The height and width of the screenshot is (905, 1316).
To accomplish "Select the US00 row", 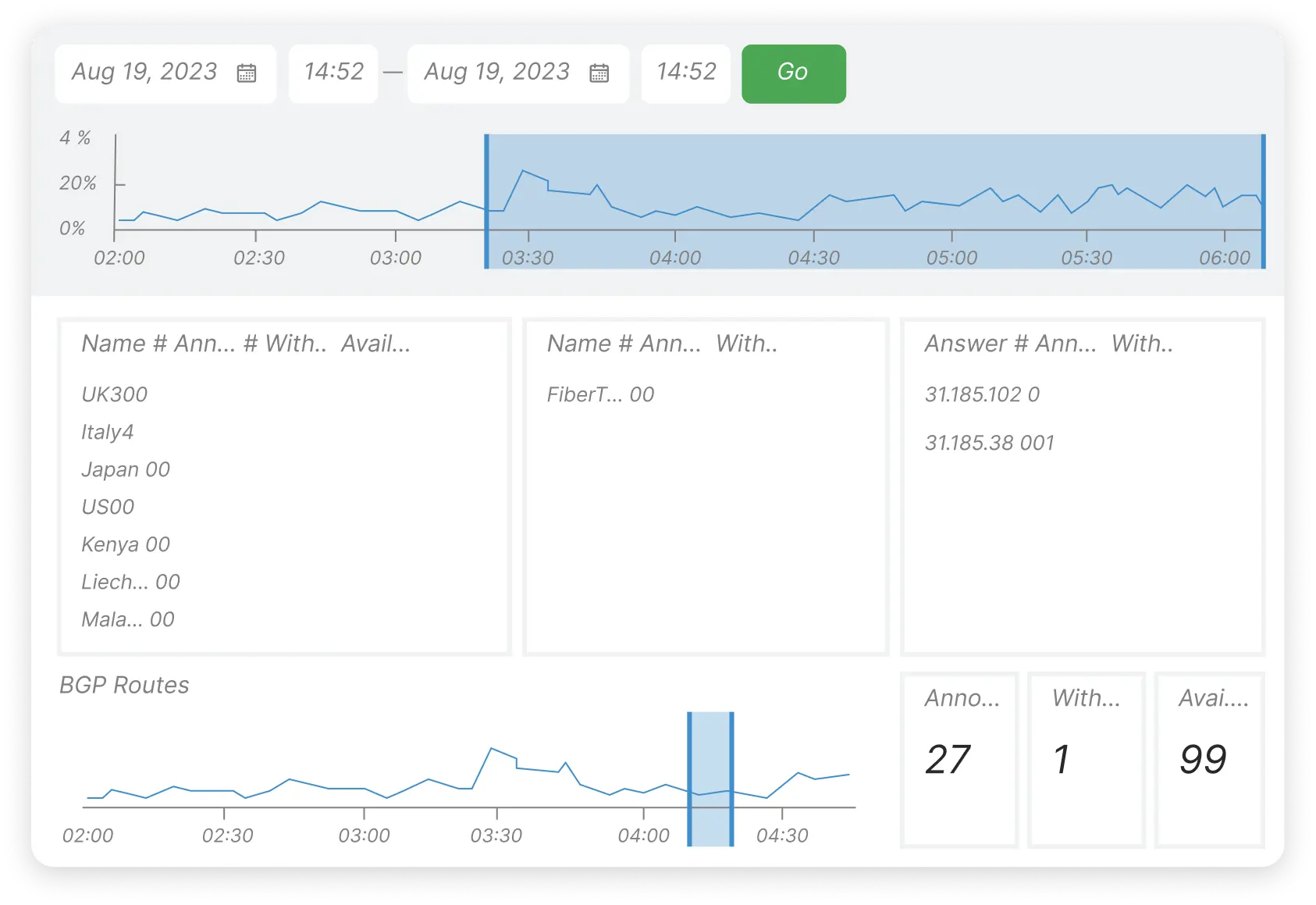I will coord(108,507).
